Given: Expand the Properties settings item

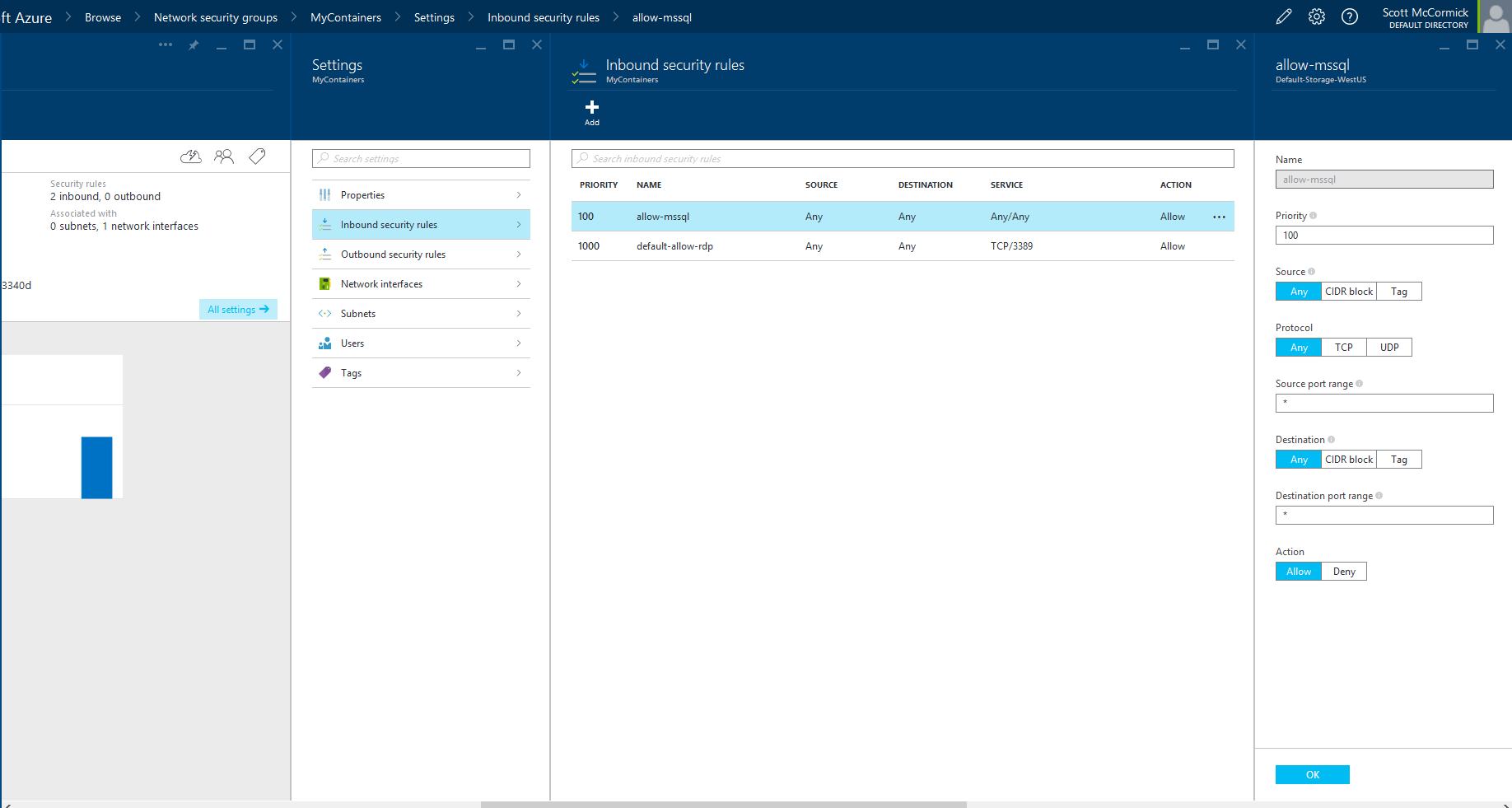Looking at the screenshot, I should 421,195.
